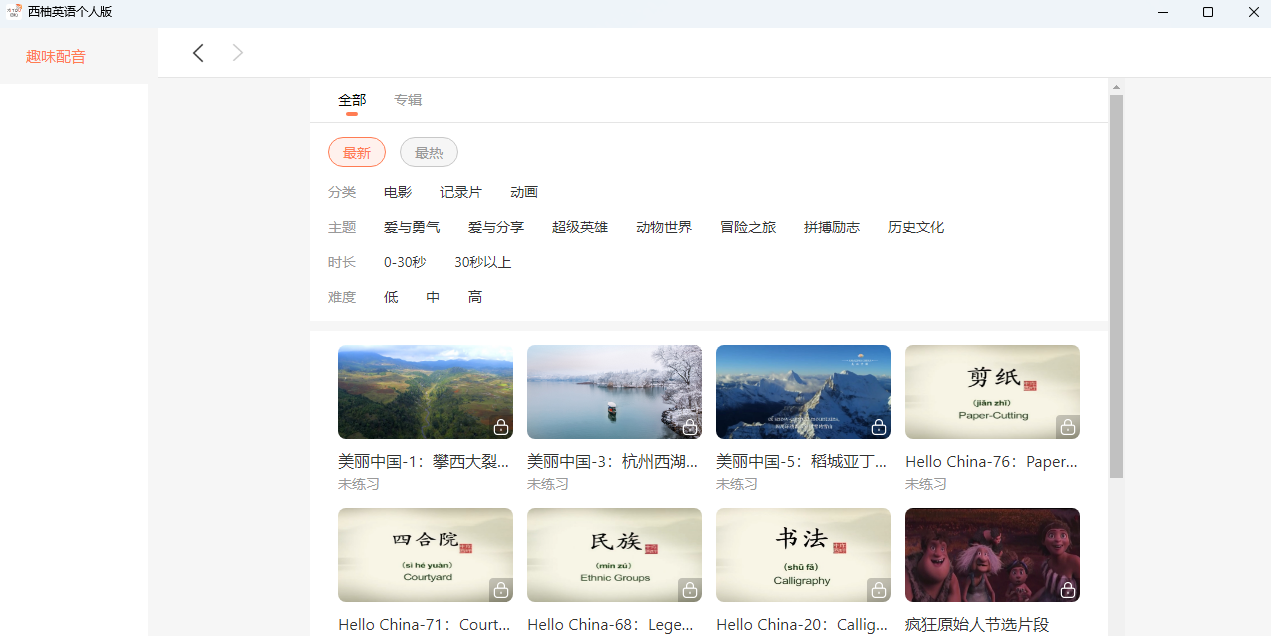This screenshot has width=1271, height=636.
Task: Filter category by 记录片
Action: click(x=461, y=192)
